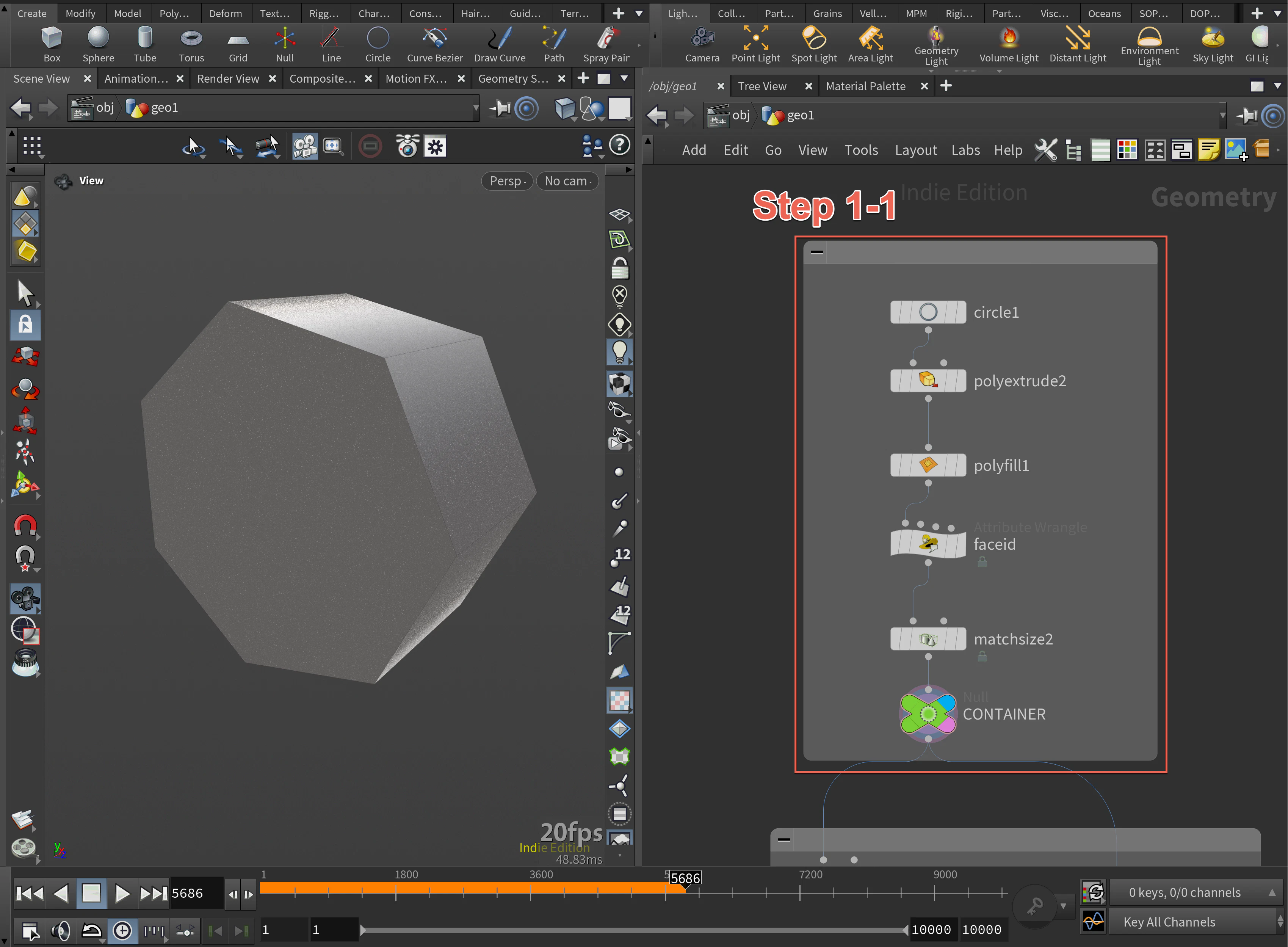Image resolution: width=1288 pixels, height=947 pixels.
Task: Open the Labs menu in network editor
Action: coord(965,150)
